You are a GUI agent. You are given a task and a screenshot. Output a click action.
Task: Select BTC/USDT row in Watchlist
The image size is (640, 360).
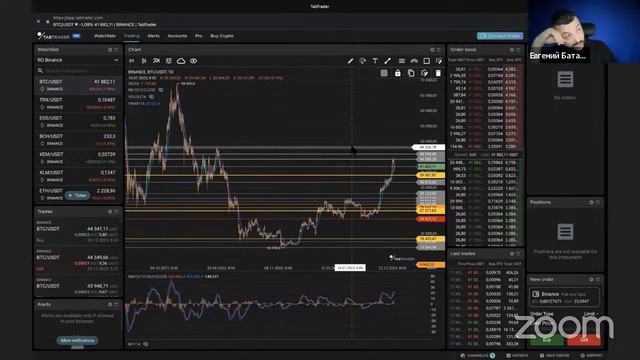(x=78, y=85)
